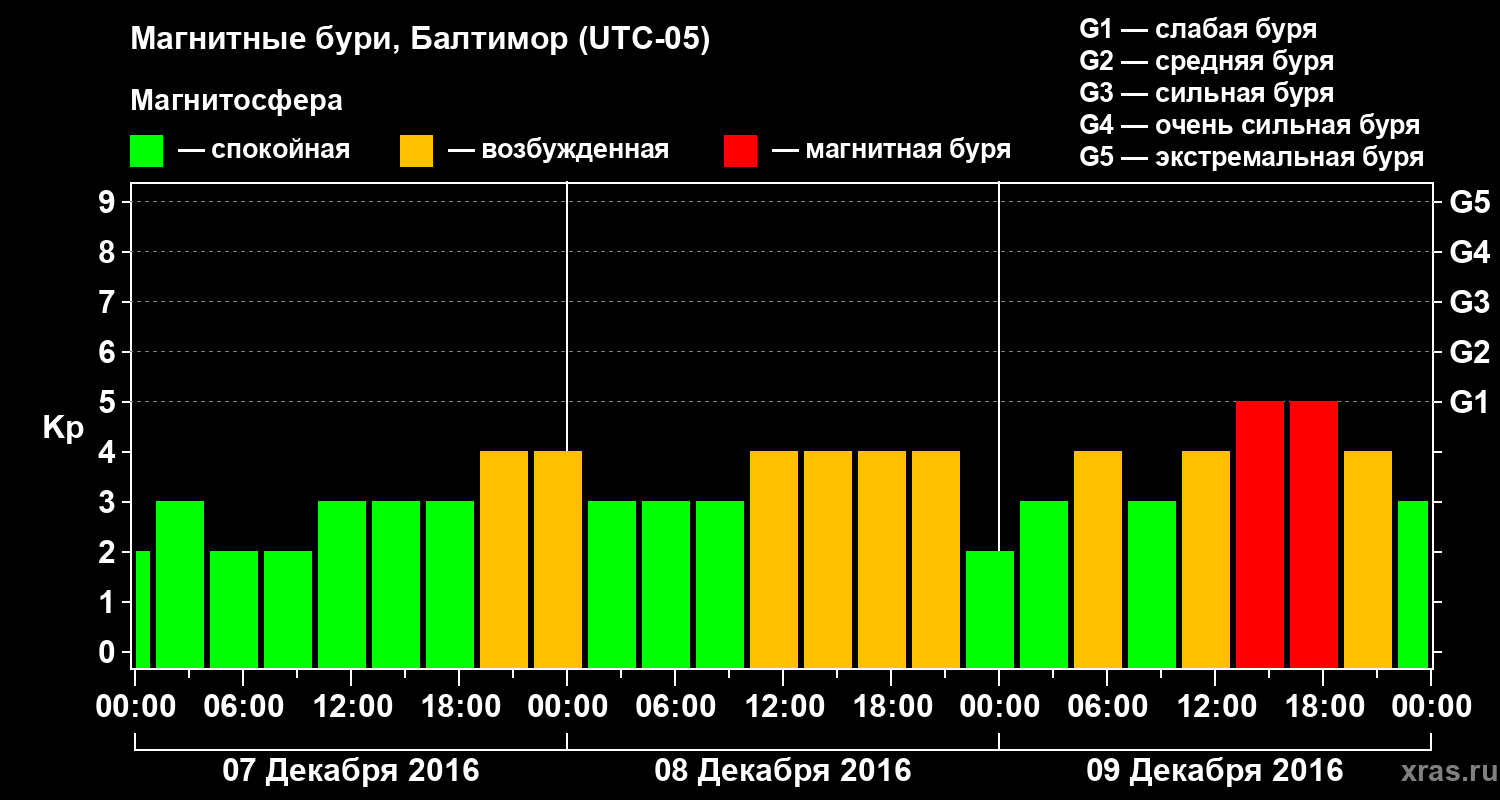Click the 06:00 time label under 09 December

1107,706
